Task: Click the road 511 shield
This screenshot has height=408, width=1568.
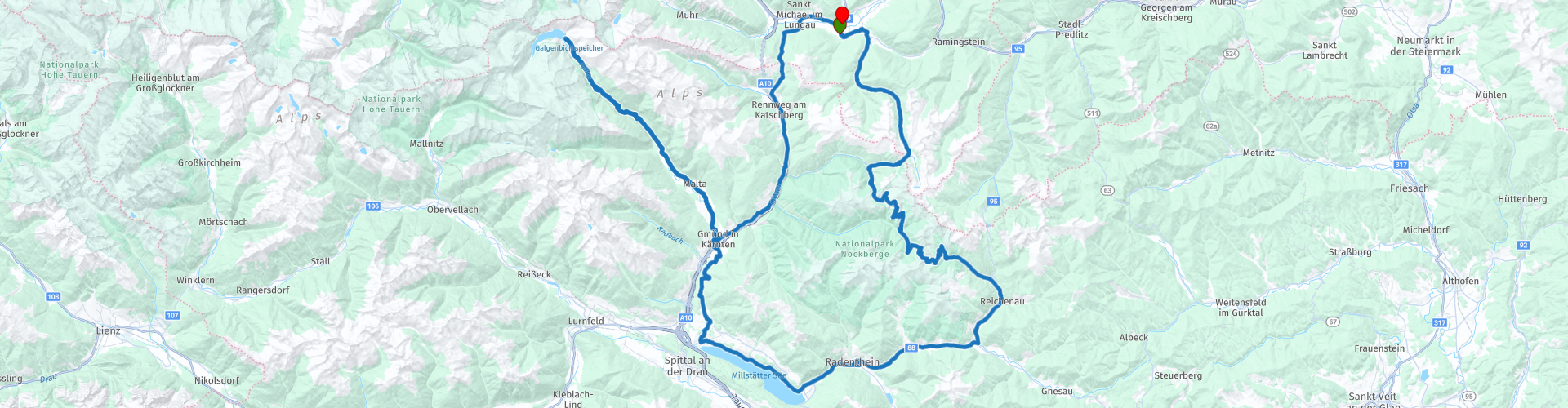Action: tap(1093, 113)
